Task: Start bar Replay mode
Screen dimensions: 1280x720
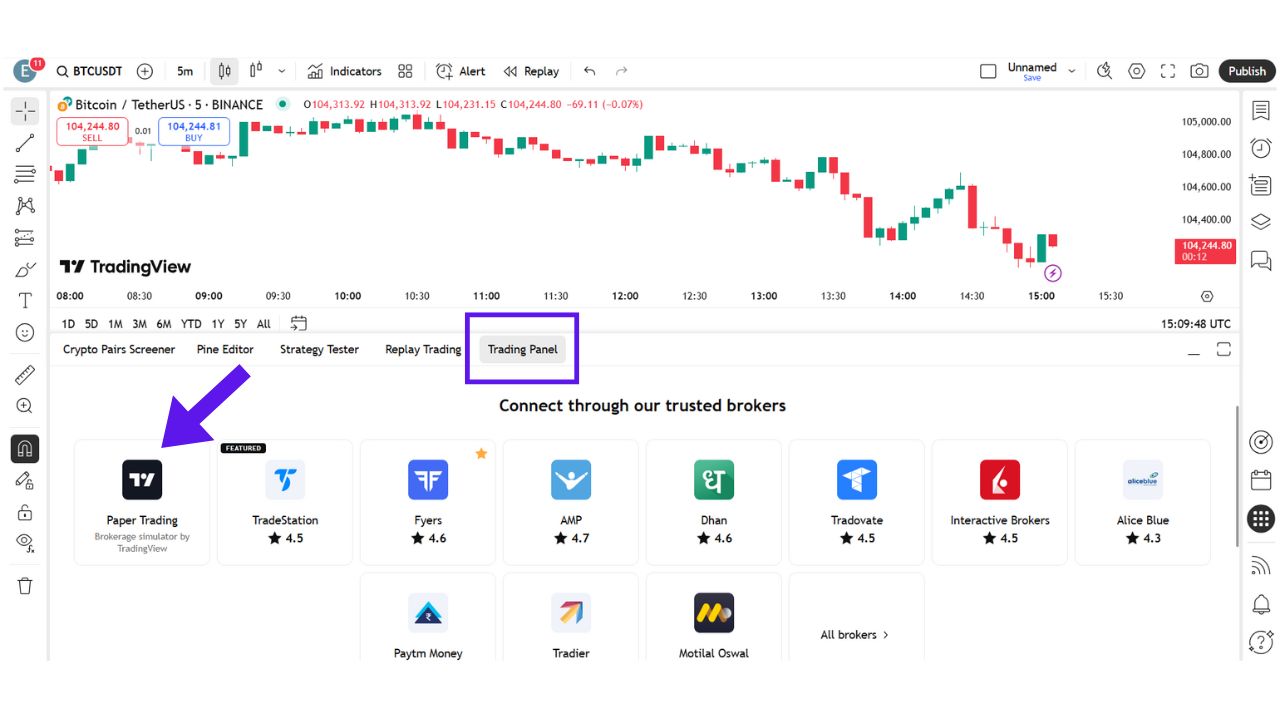Action: point(531,71)
